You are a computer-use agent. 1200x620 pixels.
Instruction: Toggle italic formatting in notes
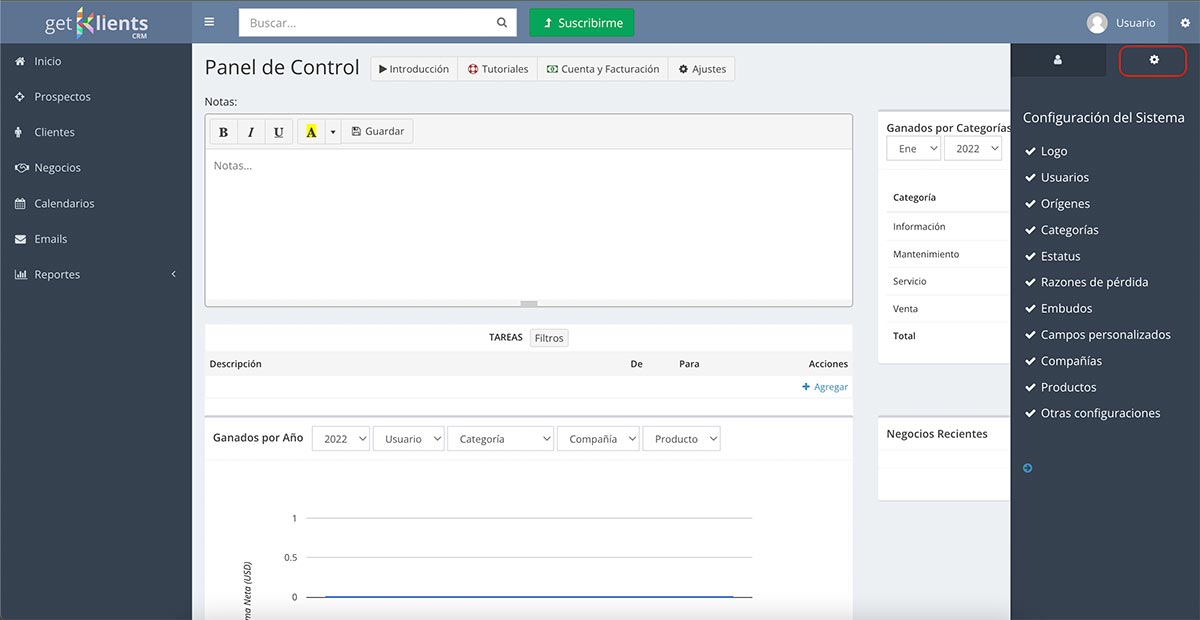click(x=251, y=132)
